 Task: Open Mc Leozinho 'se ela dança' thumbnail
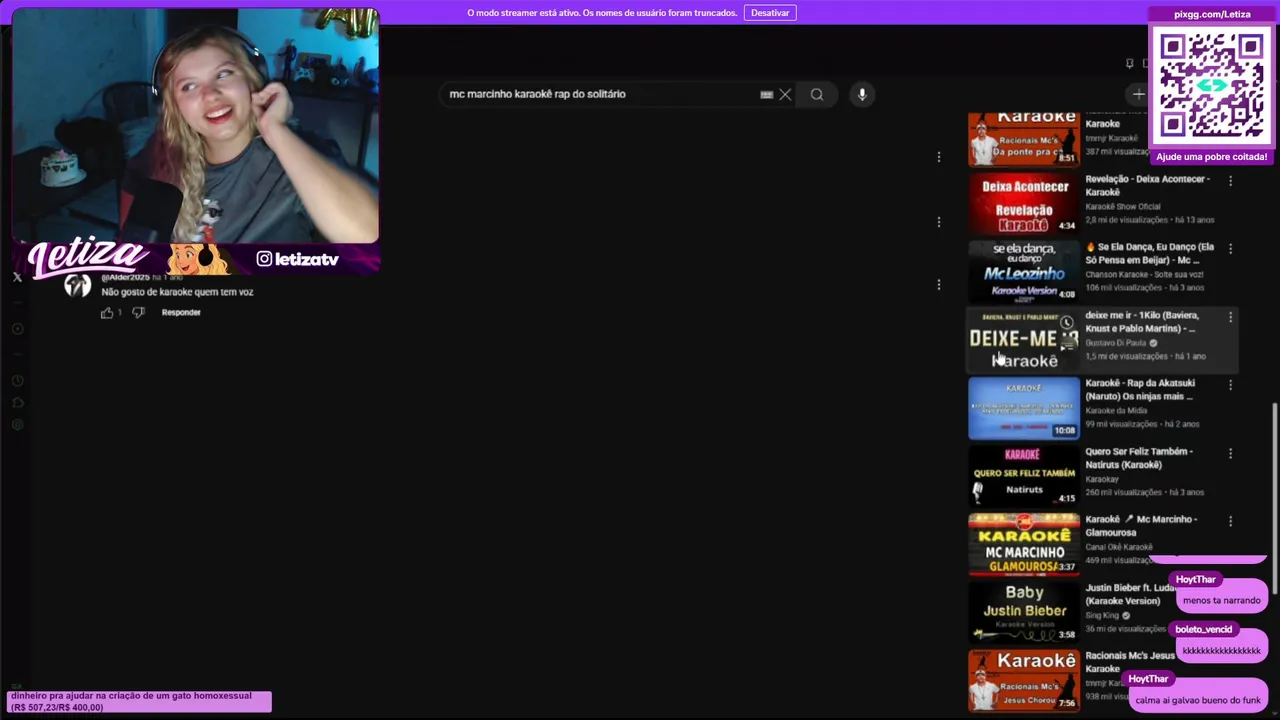click(1024, 271)
